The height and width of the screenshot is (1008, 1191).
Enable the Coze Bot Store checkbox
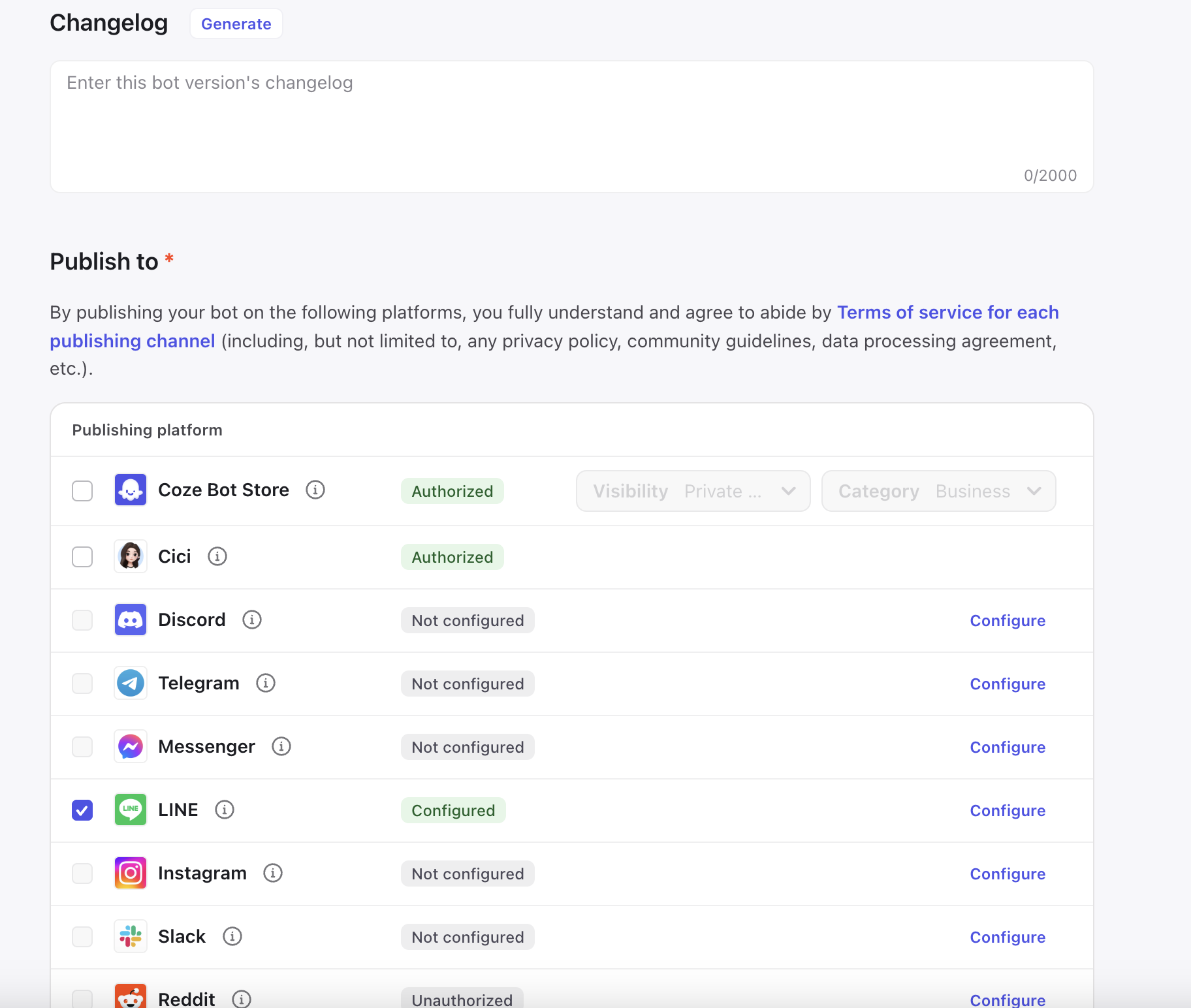82,491
